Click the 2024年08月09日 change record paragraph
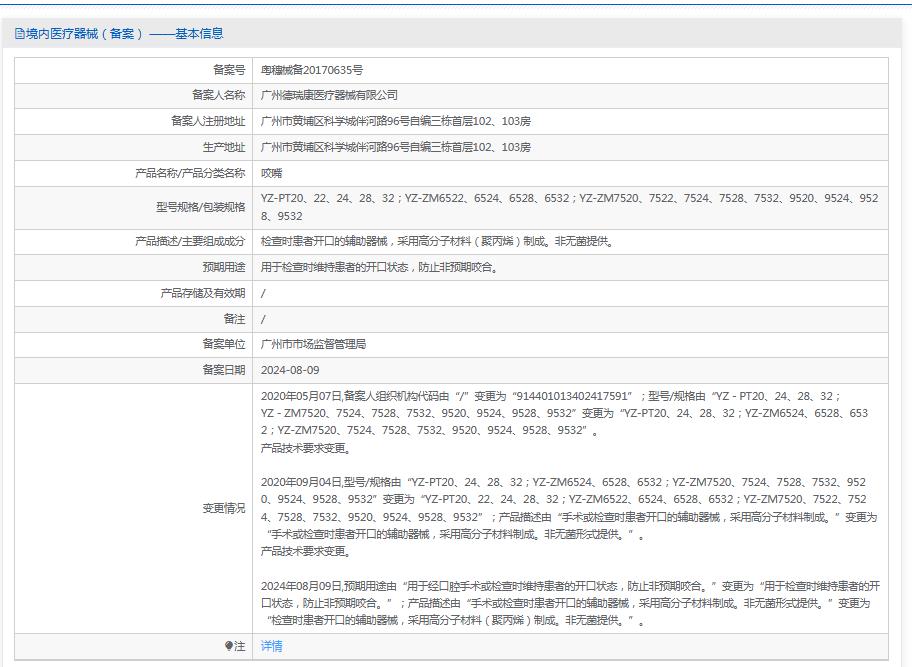The width and height of the screenshot is (912, 667). [x=568, y=602]
